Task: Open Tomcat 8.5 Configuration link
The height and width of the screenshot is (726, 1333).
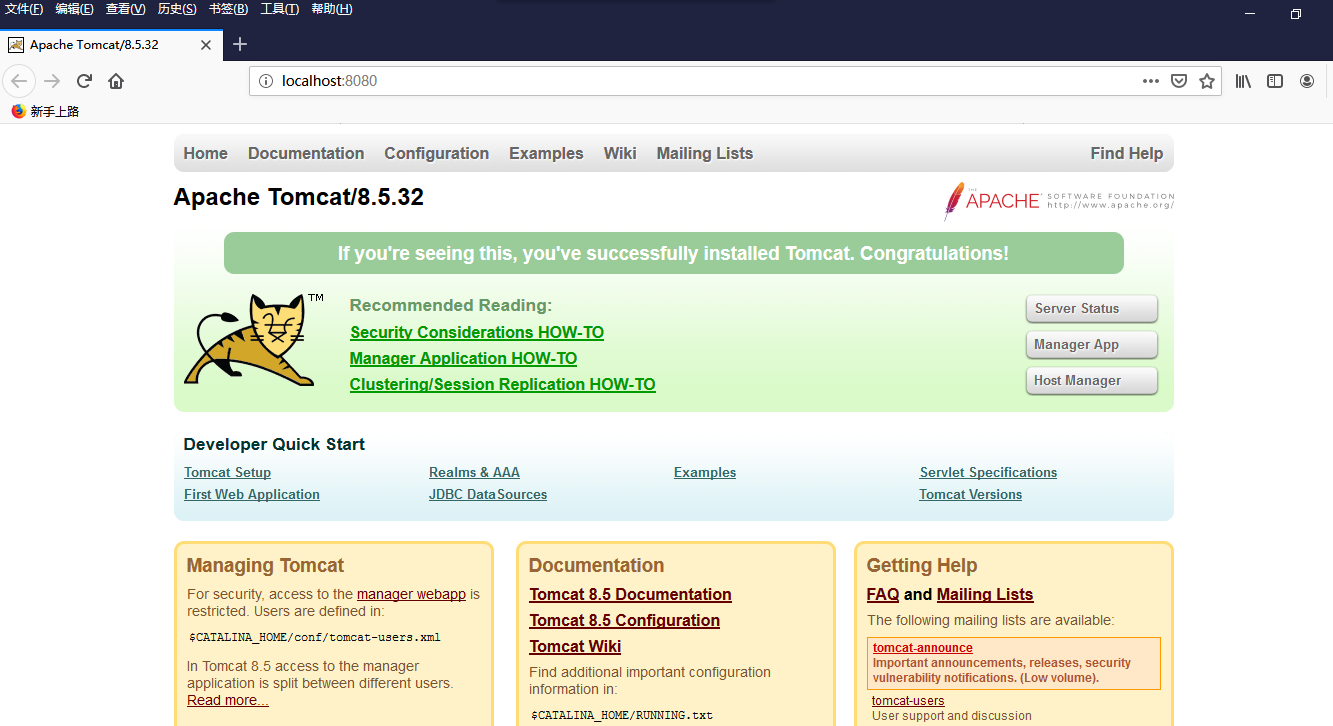Action: tap(624, 620)
